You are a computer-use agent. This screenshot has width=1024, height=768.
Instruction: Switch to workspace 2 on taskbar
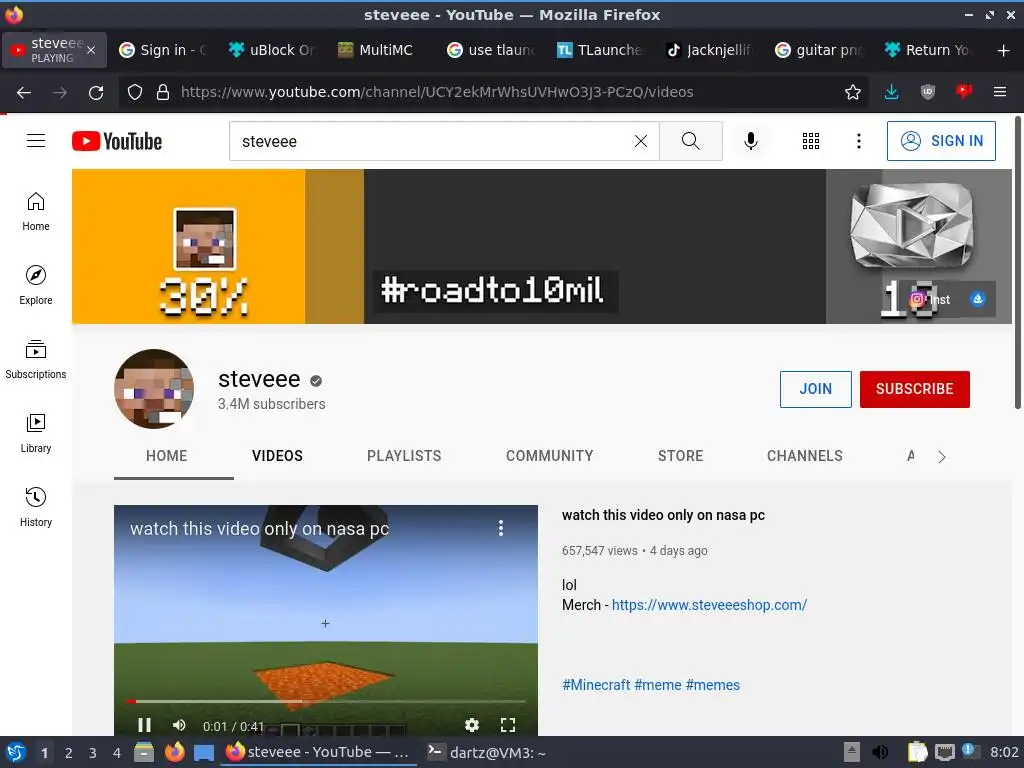pos(68,753)
